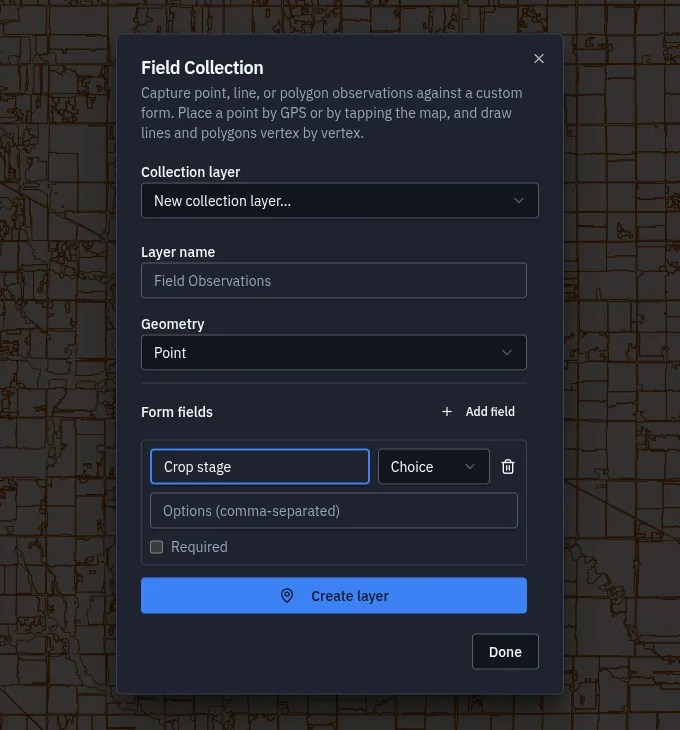680x730 pixels.
Task: Open the Collection layer dropdown
Action: coord(340,201)
